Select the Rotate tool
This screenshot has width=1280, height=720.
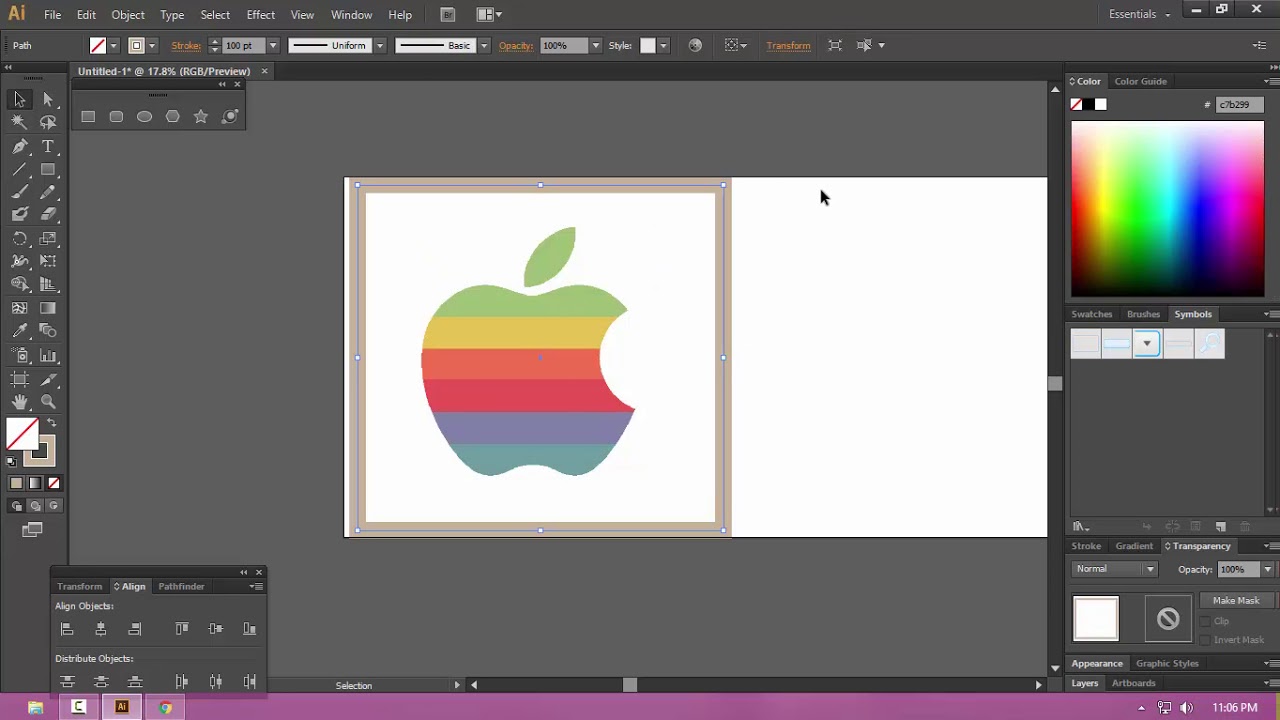tap(19, 239)
